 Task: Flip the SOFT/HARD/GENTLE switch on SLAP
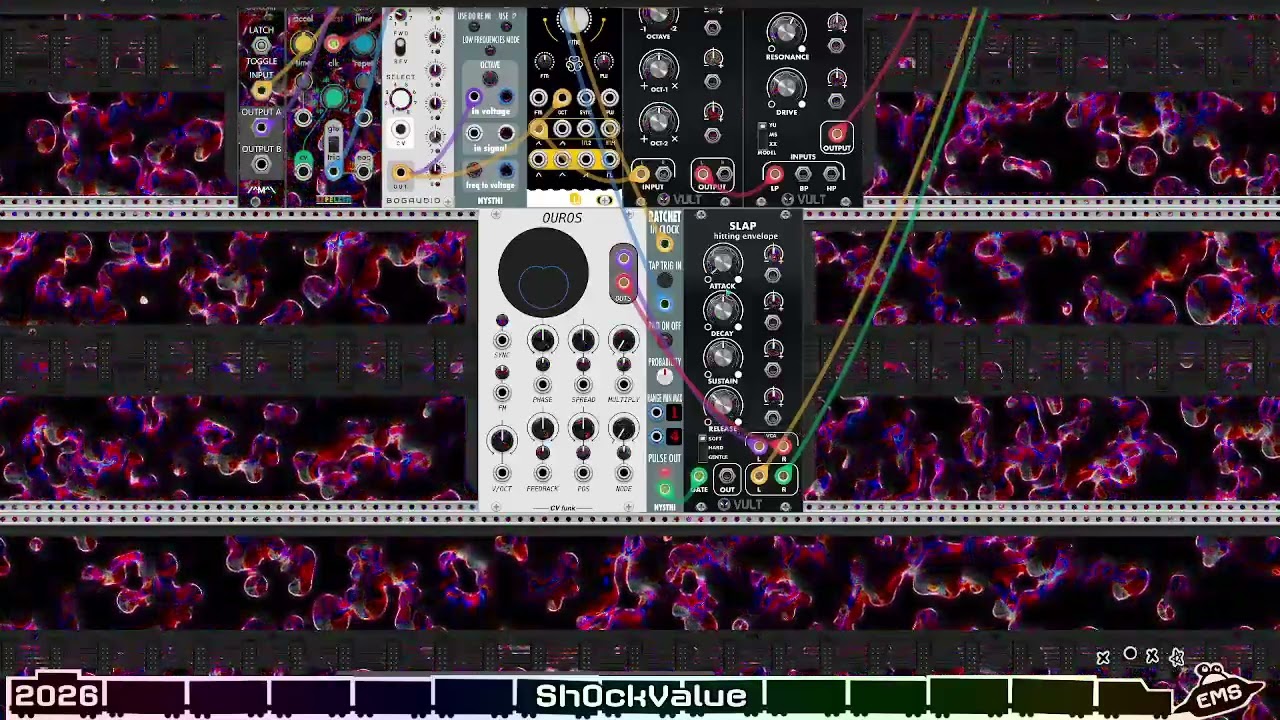(703, 447)
